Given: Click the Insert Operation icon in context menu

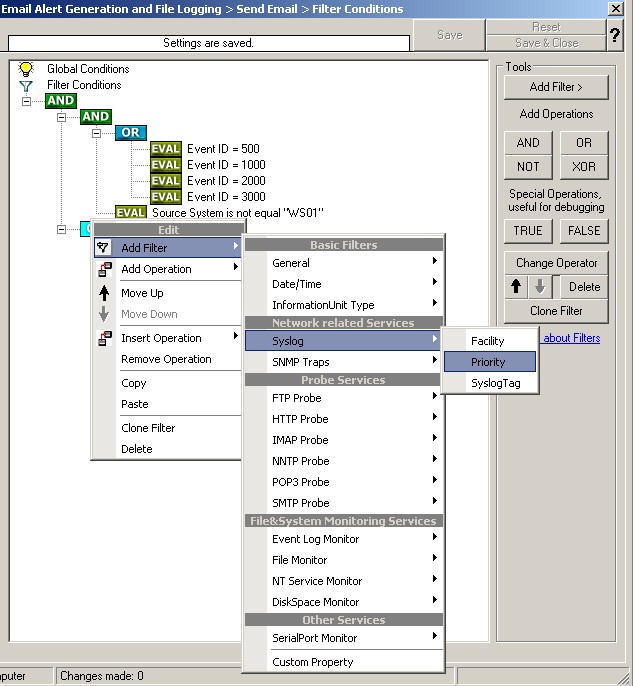Looking at the screenshot, I should point(104,338).
